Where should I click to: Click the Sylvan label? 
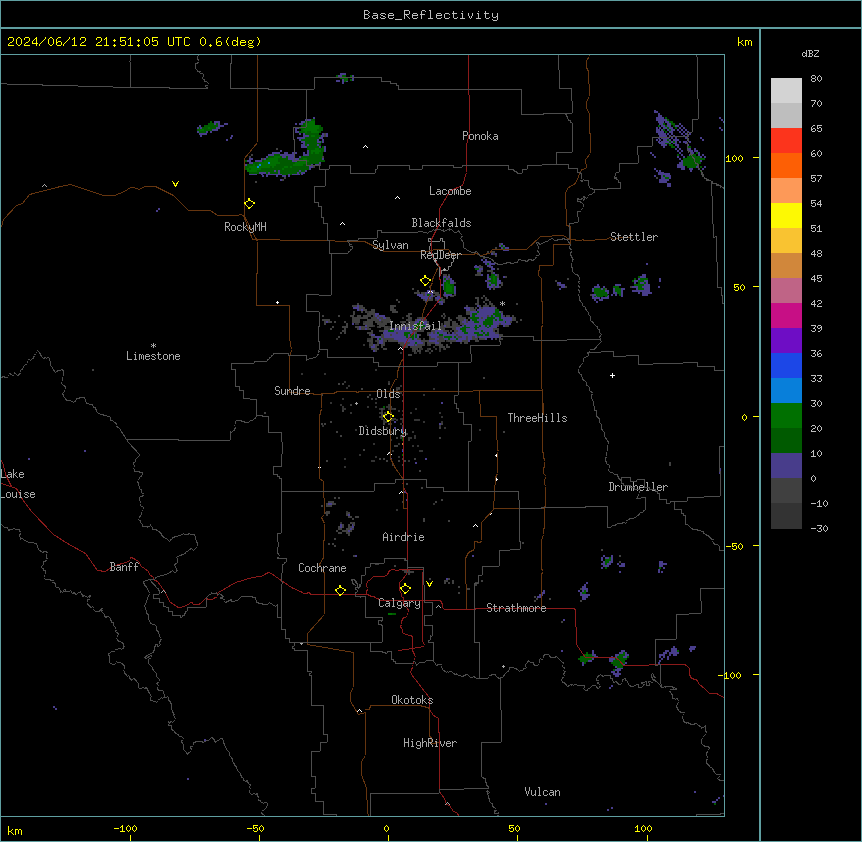tap(390, 245)
